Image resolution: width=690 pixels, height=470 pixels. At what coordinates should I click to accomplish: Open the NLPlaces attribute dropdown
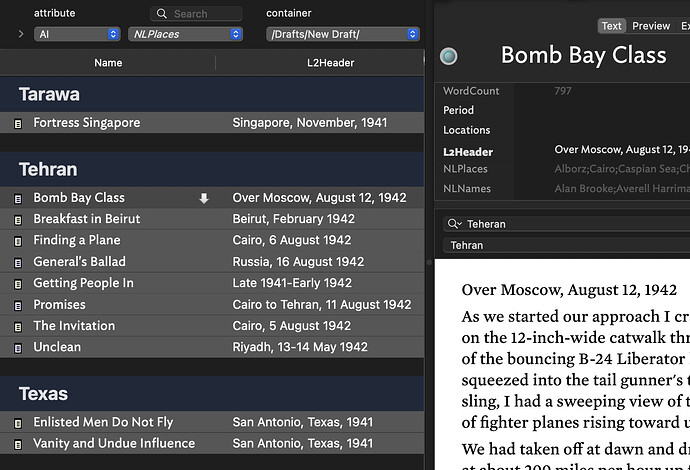coord(185,34)
